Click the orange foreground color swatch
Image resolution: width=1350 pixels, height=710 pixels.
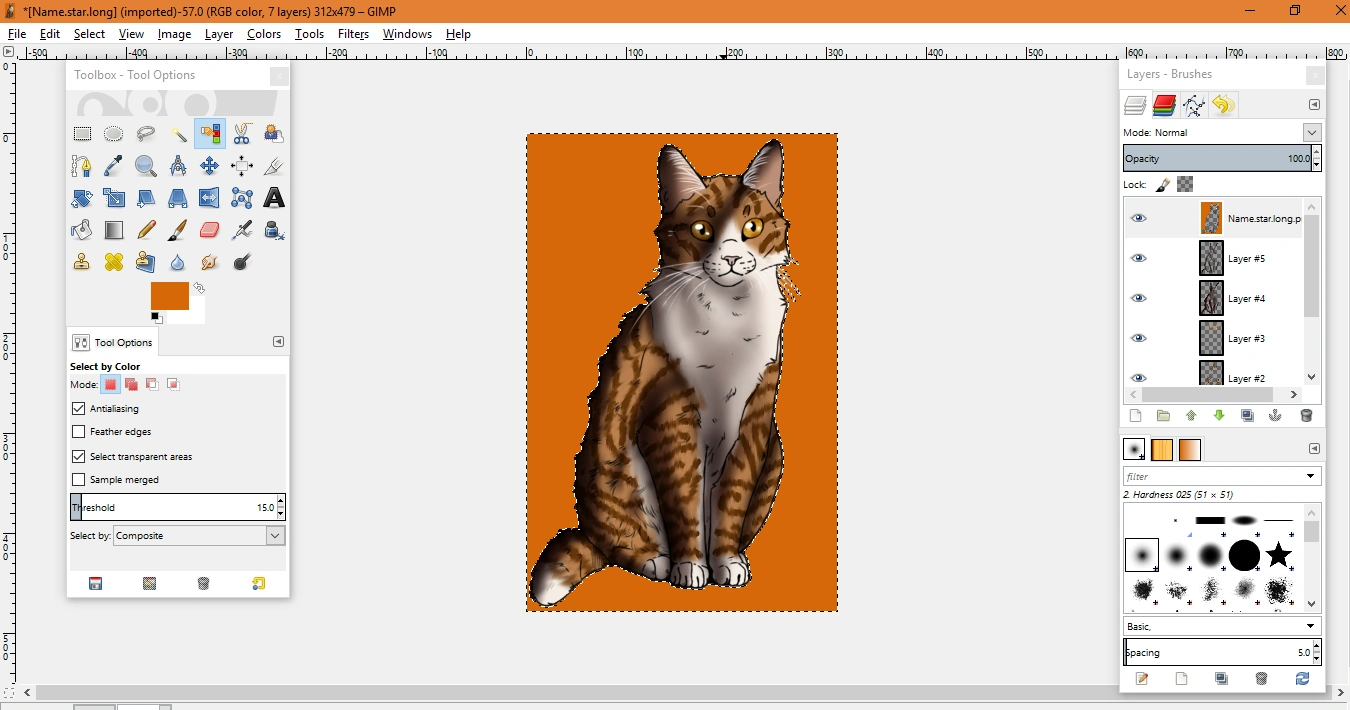168,295
